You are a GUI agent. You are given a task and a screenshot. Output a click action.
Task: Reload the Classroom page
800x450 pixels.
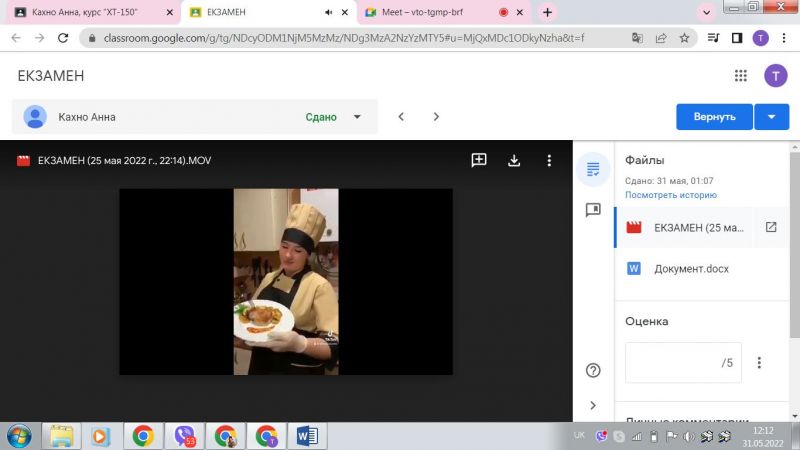[63, 38]
